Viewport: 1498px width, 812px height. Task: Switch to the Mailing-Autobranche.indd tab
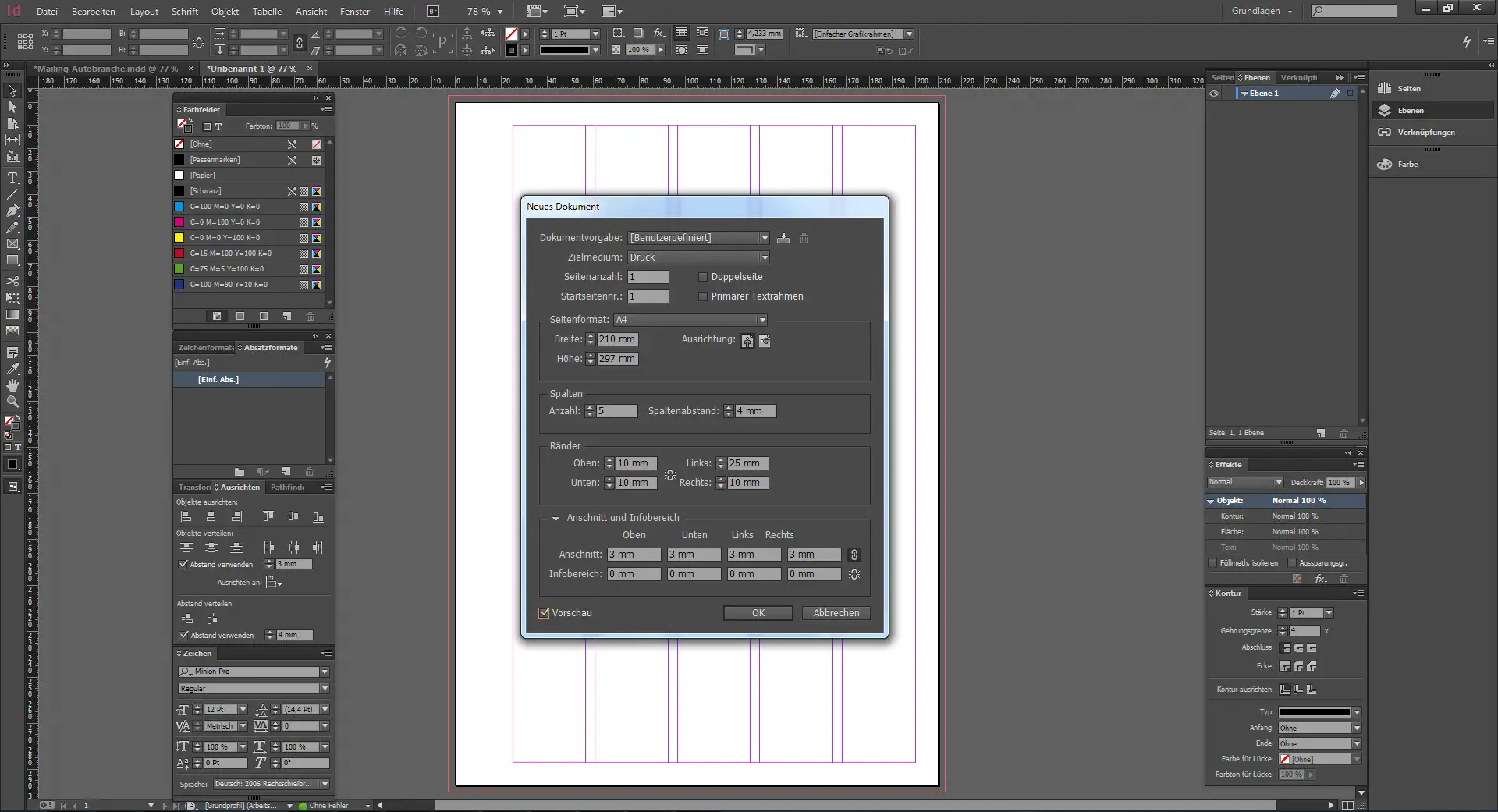tap(105, 69)
